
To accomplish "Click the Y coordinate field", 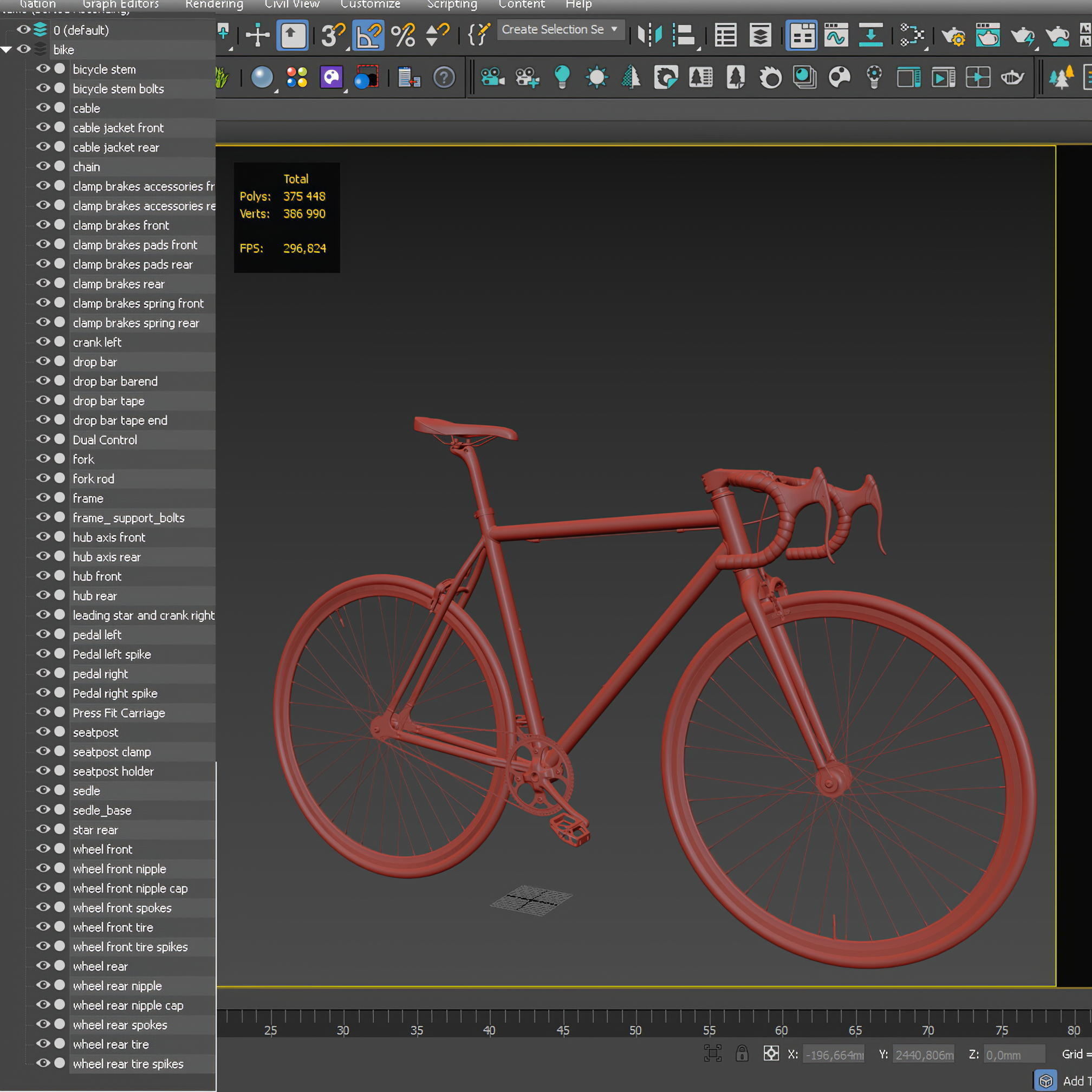I will click(x=924, y=1055).
